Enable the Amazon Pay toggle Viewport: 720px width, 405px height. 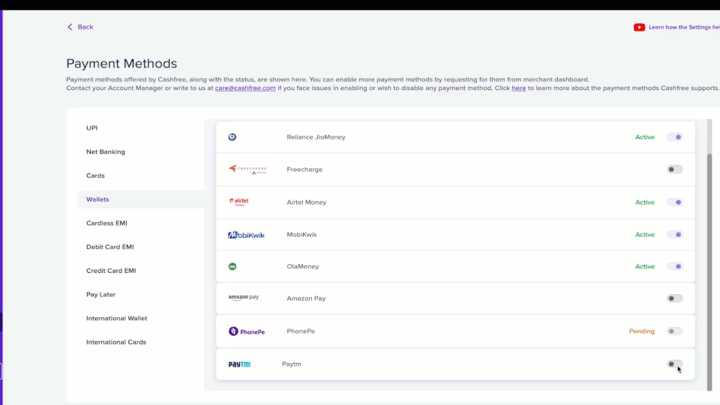[x=675, y=298]
